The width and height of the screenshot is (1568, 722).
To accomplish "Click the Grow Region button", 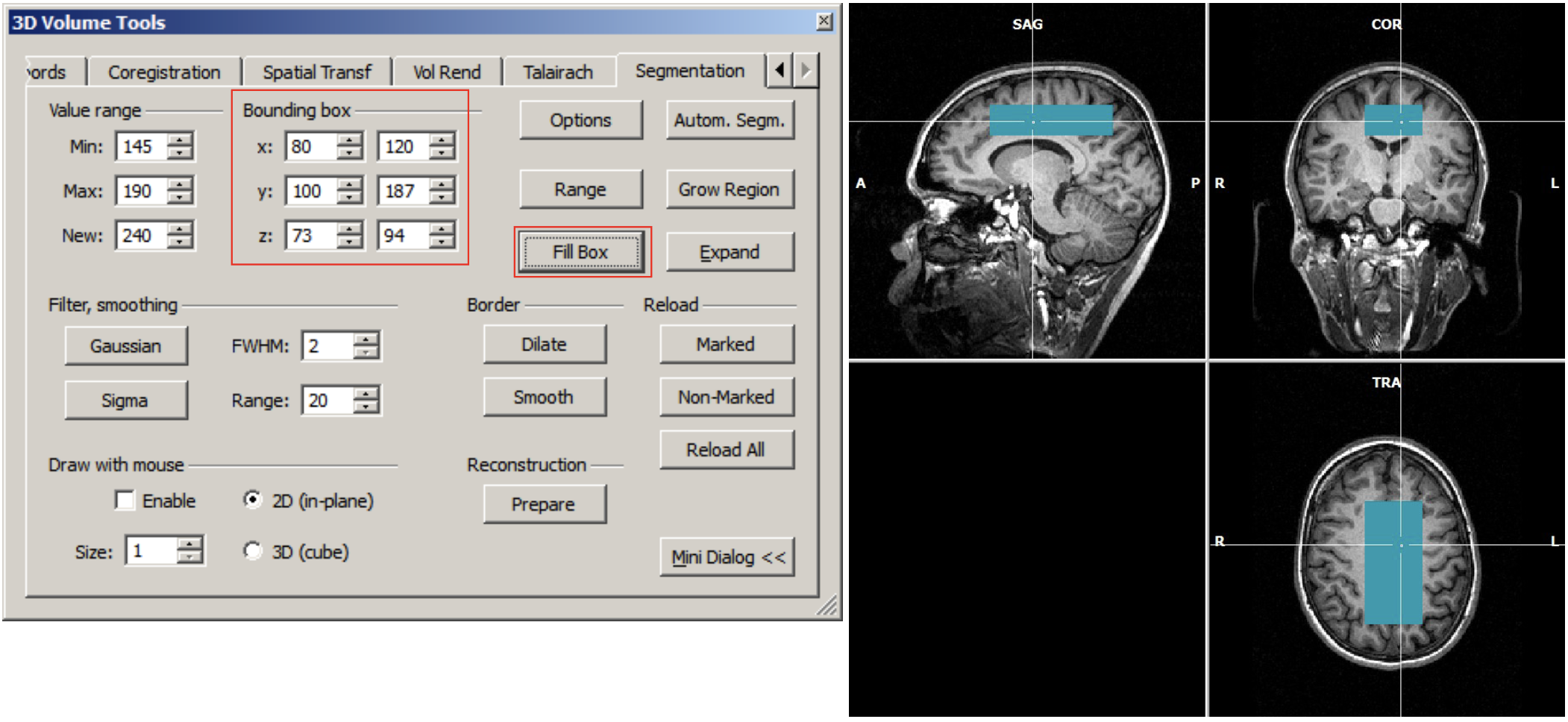I will pyautogui.click(x=729, y=189).
